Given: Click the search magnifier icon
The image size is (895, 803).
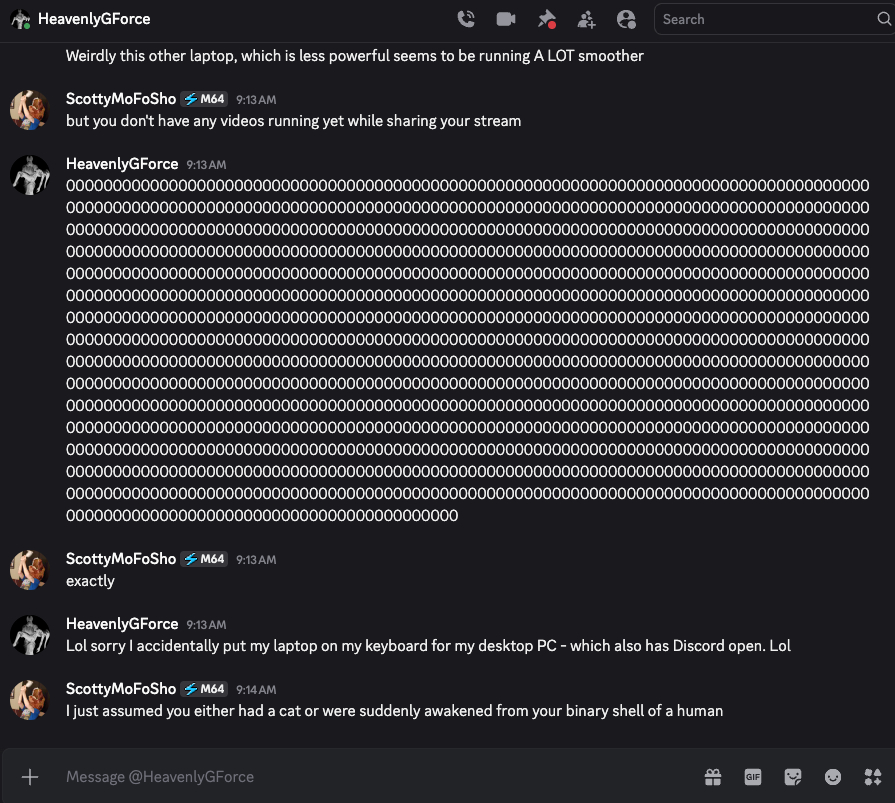Looking at the screenshot, I should point(883,19).
